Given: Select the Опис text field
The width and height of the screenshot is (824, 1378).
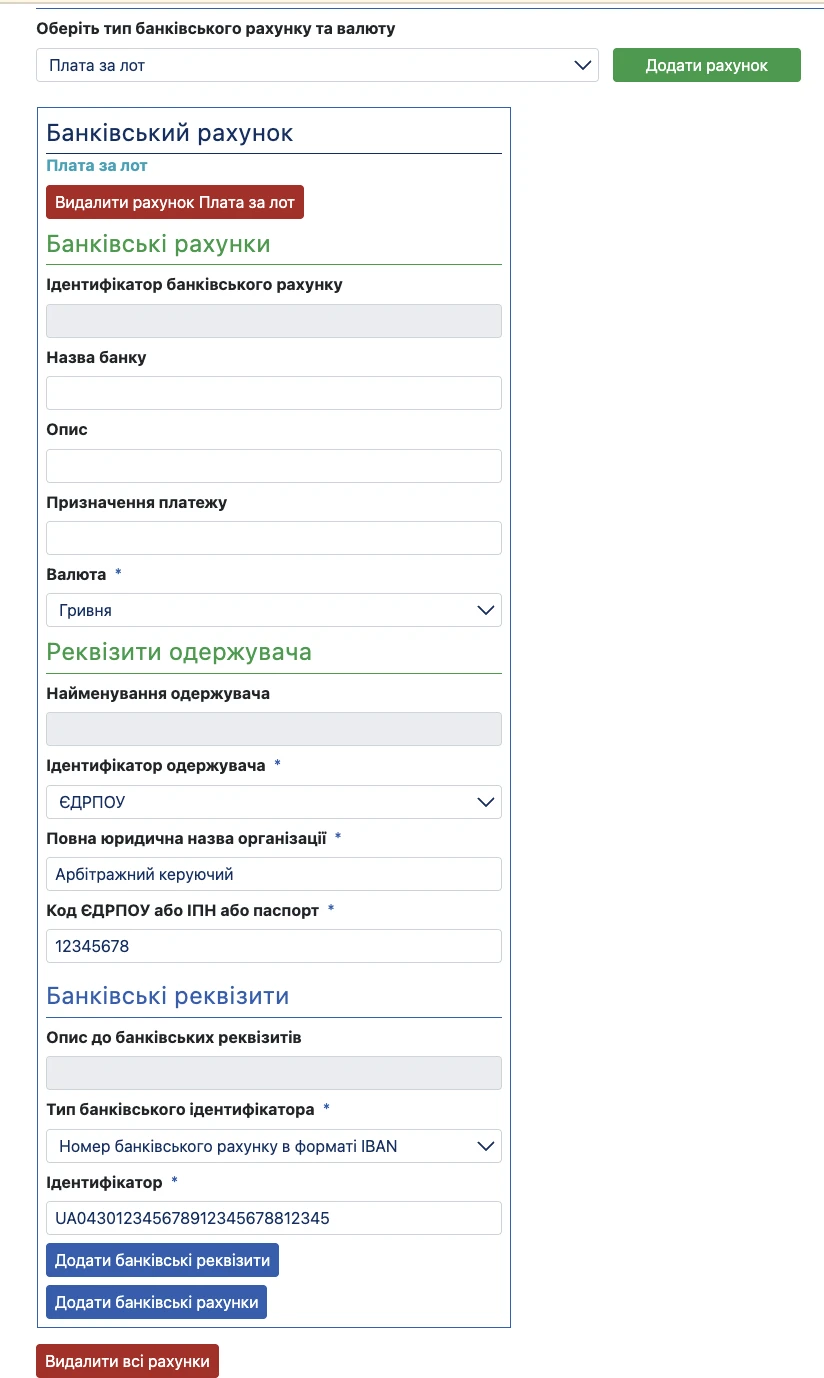Looking at the screenshot, I should pos(274,466).
